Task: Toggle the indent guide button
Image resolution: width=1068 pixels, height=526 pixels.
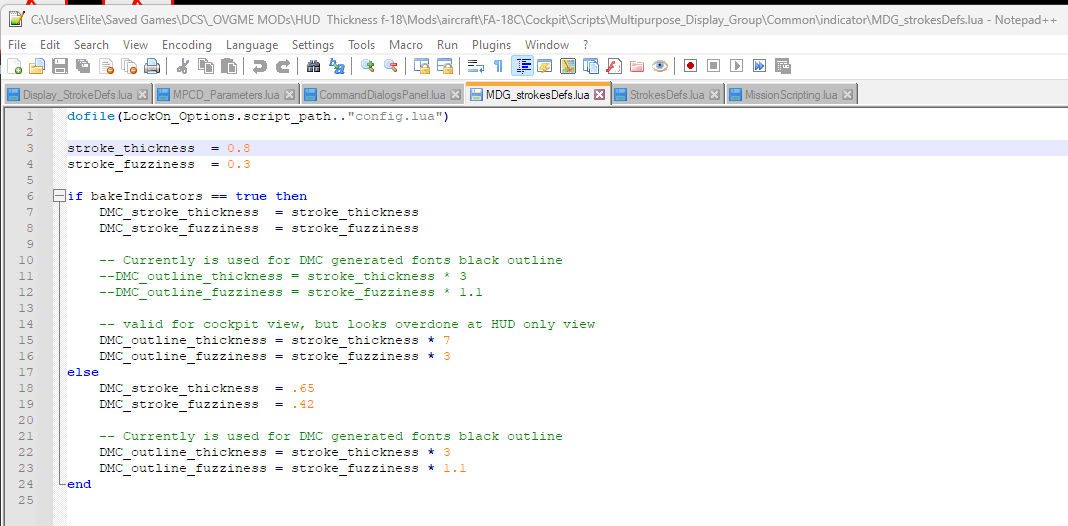Action: pyautogui.click(x=522, y=66)
